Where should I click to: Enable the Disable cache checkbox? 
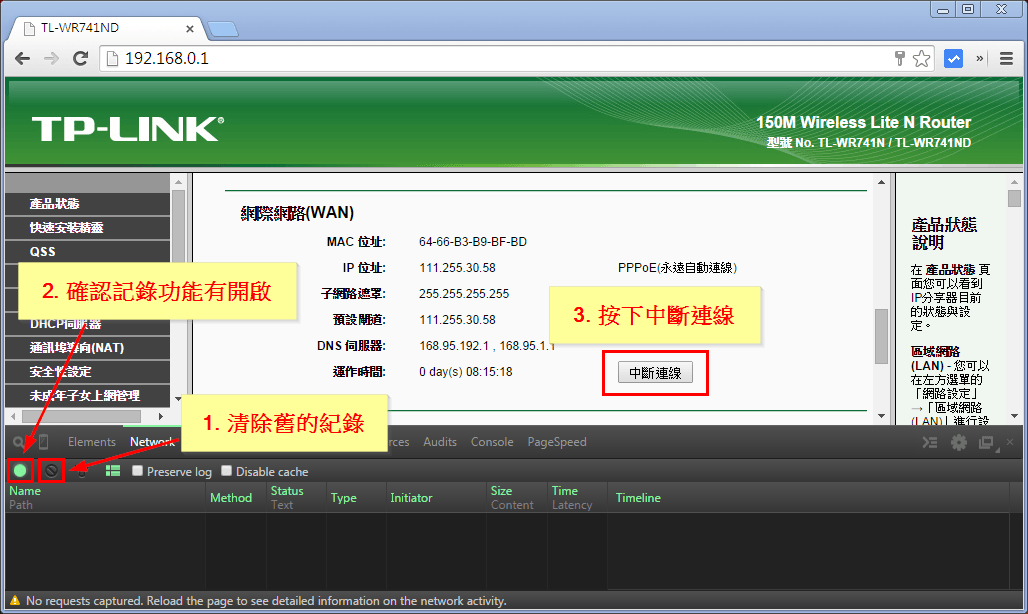tap(226, 470)
